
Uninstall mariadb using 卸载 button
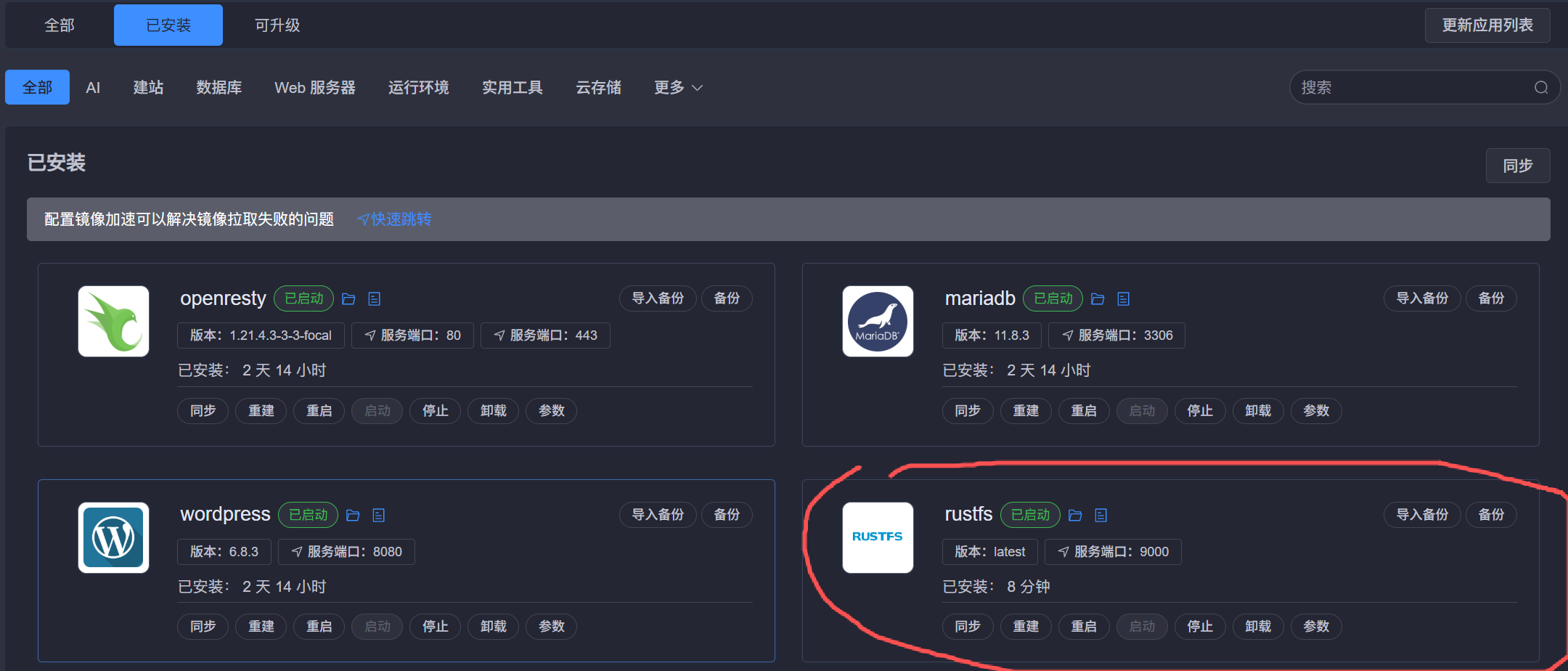pyautogui.click(x=1258, y=411)
